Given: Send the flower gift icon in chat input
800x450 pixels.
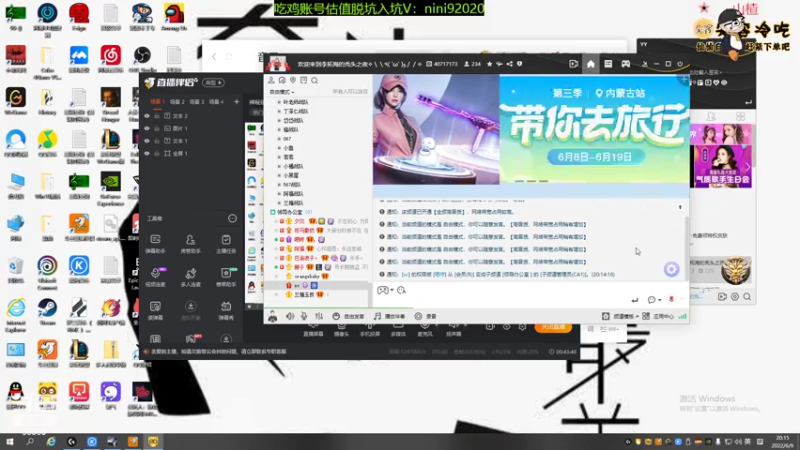Looking at the screenshot, I should click(x=671, y=299).
